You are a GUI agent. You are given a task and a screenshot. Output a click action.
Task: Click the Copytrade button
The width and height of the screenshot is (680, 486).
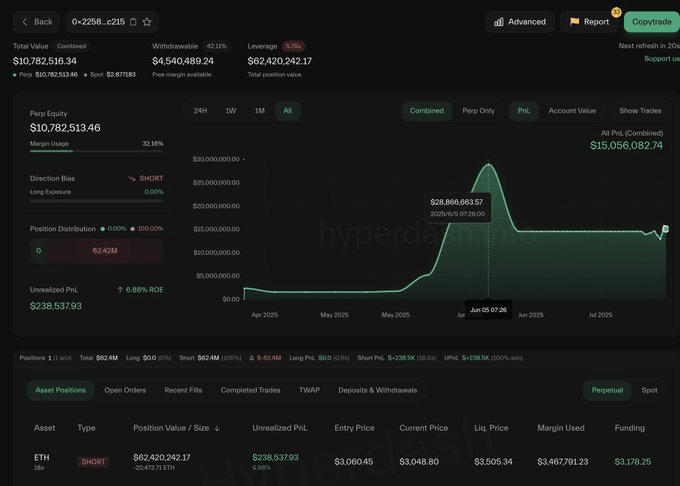click(x=651, y=21)
